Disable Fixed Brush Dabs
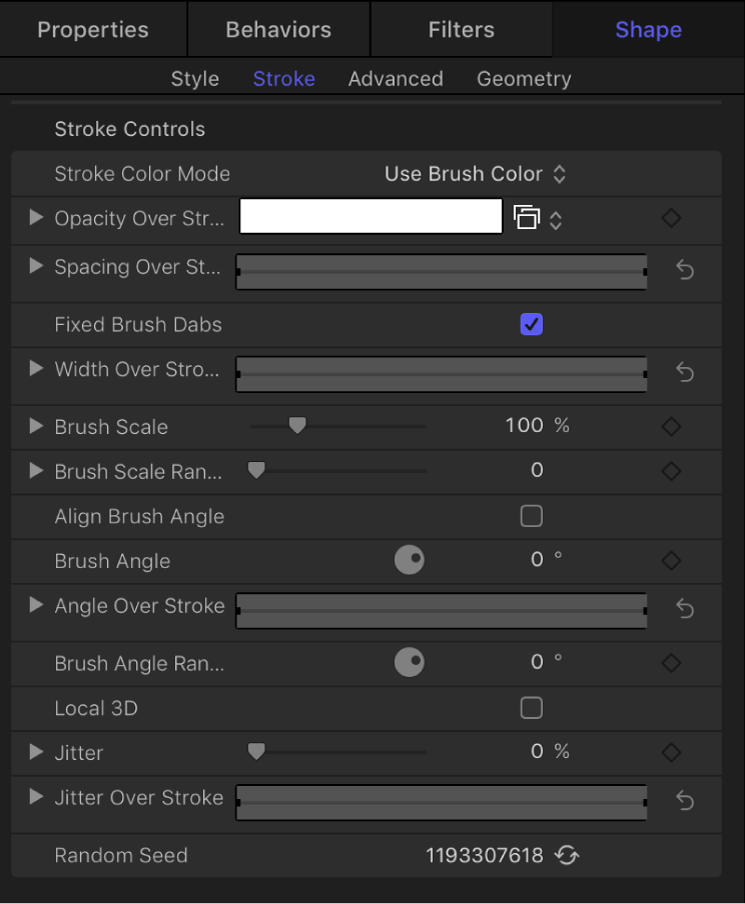This screenshot has width=745, height=904. tap(531, 324)
